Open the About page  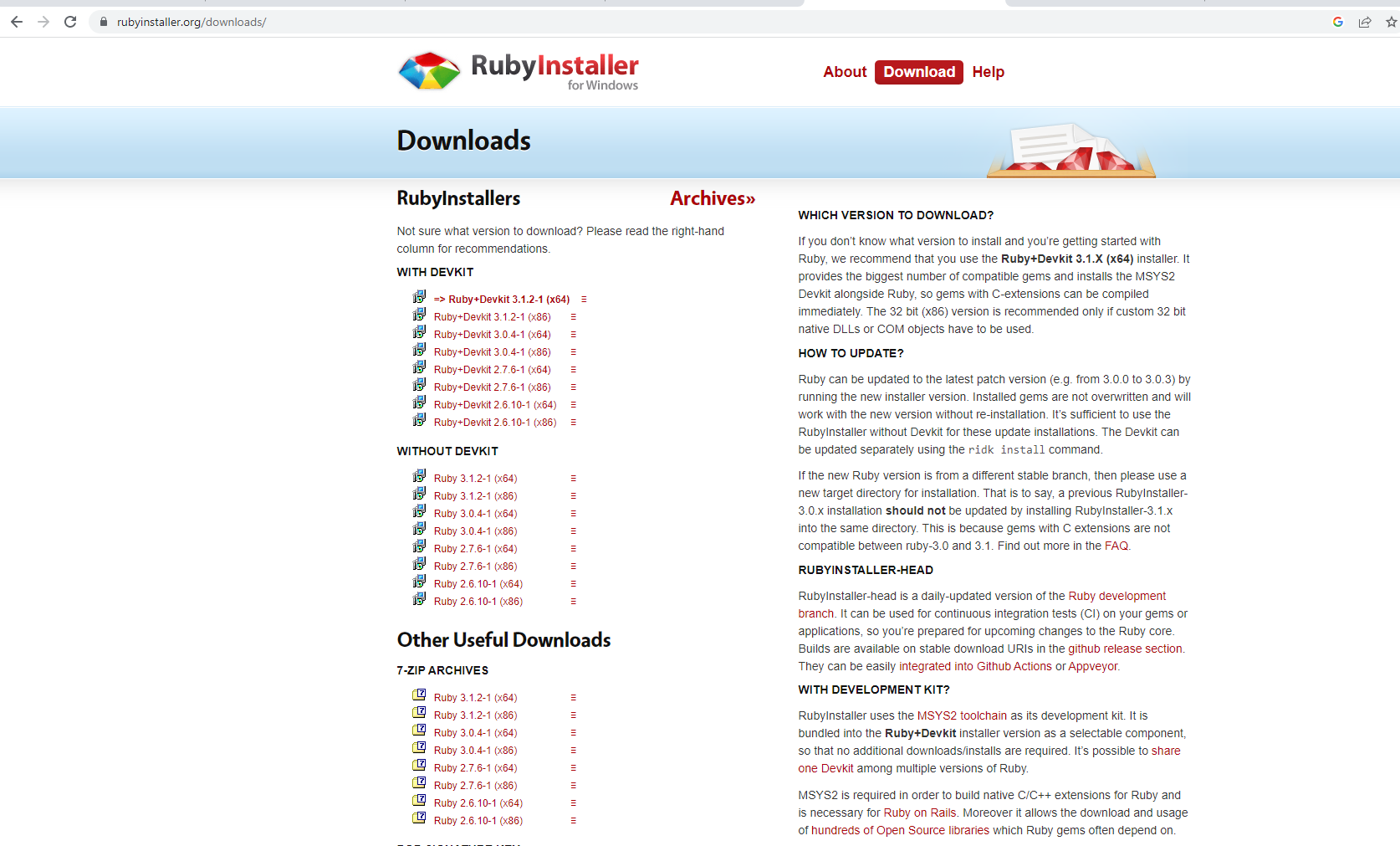(845, 72)
